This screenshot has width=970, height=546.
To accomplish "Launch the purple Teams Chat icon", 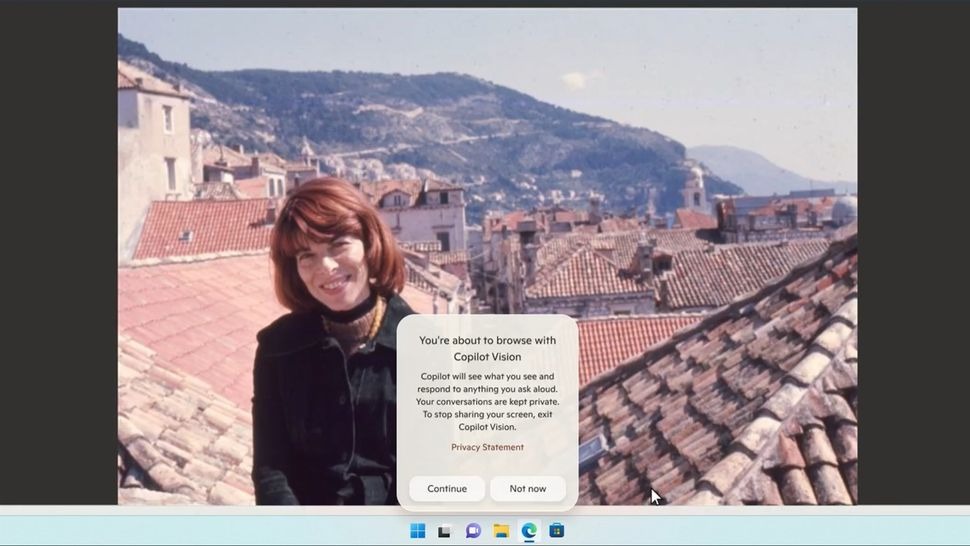I will click(473, 531).
